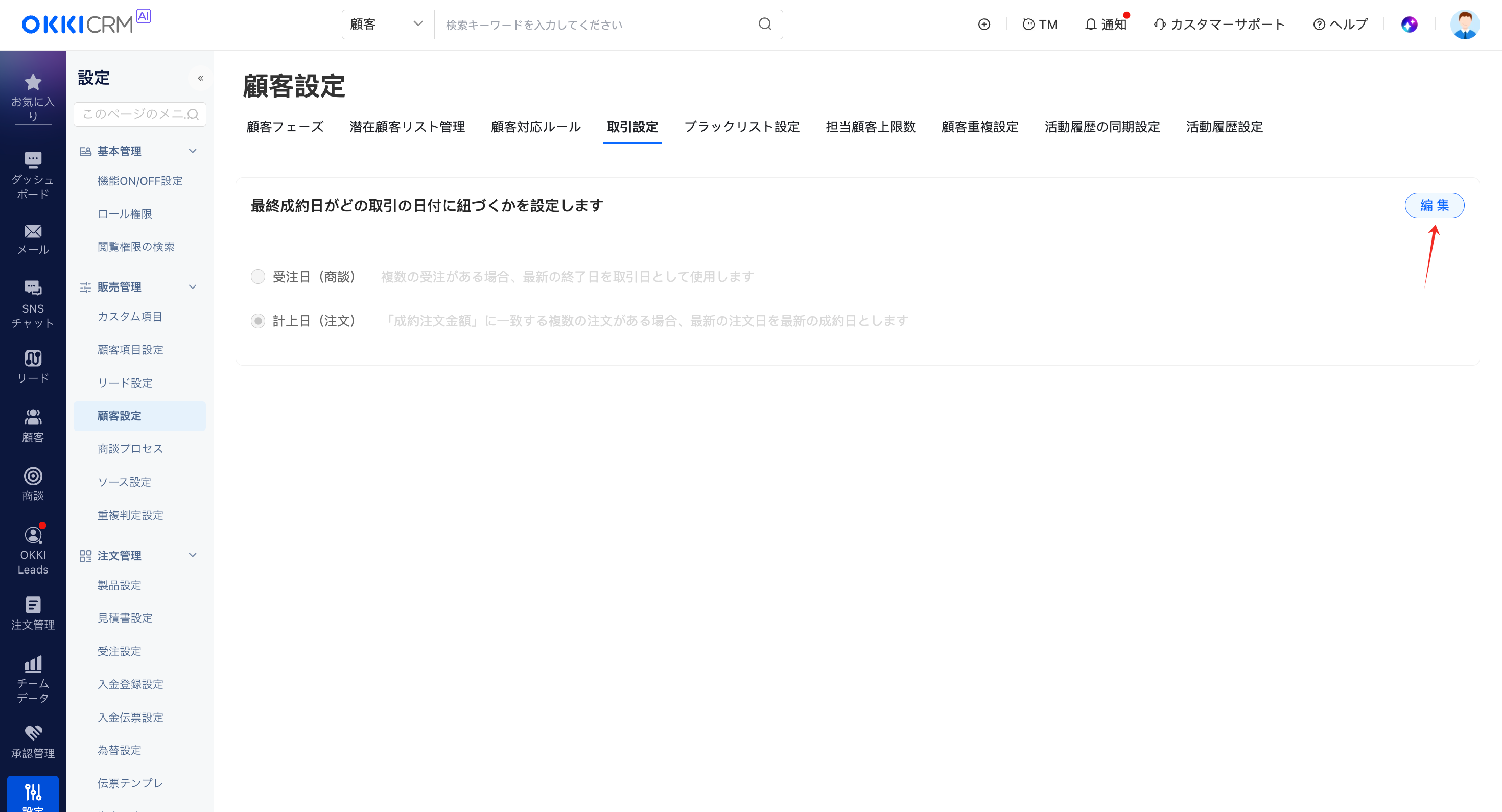The image size is (1502, 812).
Task: Open the 商談 target icon
Action: click(33, 476)
